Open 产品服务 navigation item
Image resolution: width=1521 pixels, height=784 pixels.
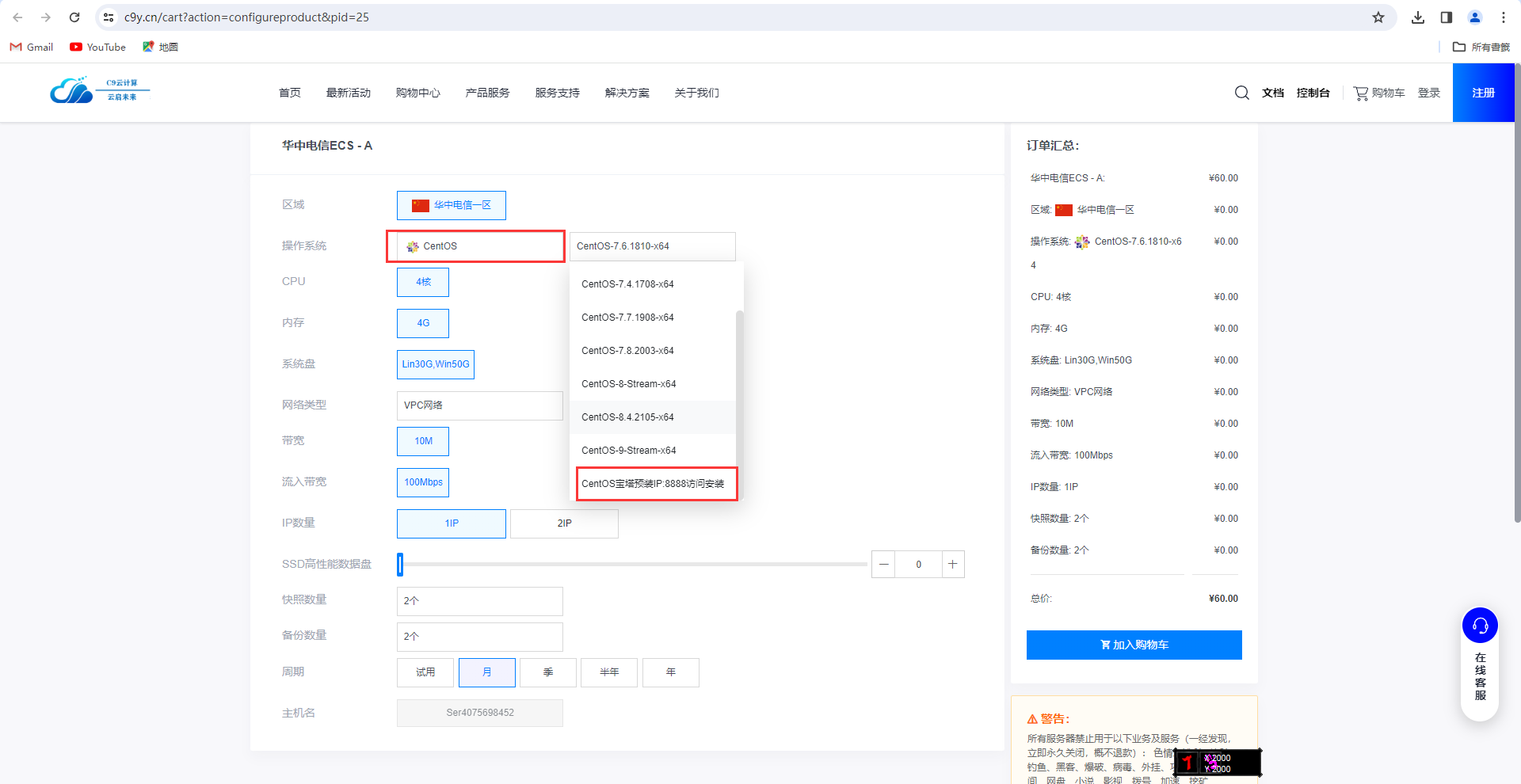[x=488, y=93]
